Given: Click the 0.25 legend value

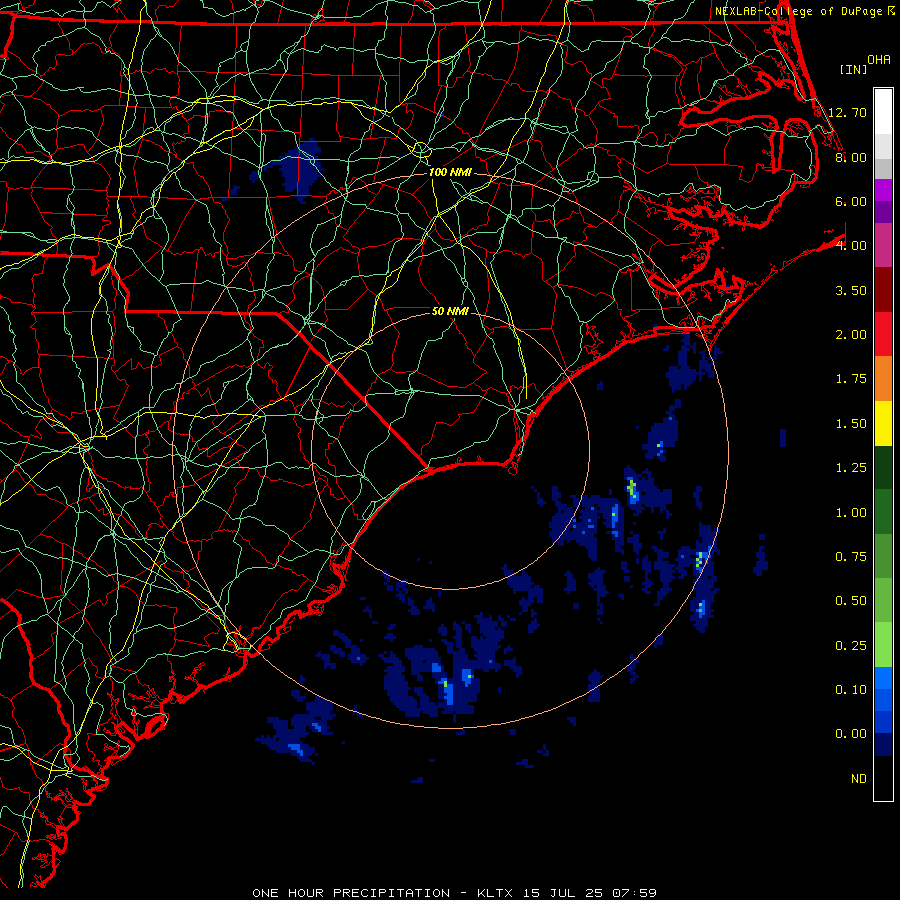Looking at the screenshot, I should pos(851,646).
